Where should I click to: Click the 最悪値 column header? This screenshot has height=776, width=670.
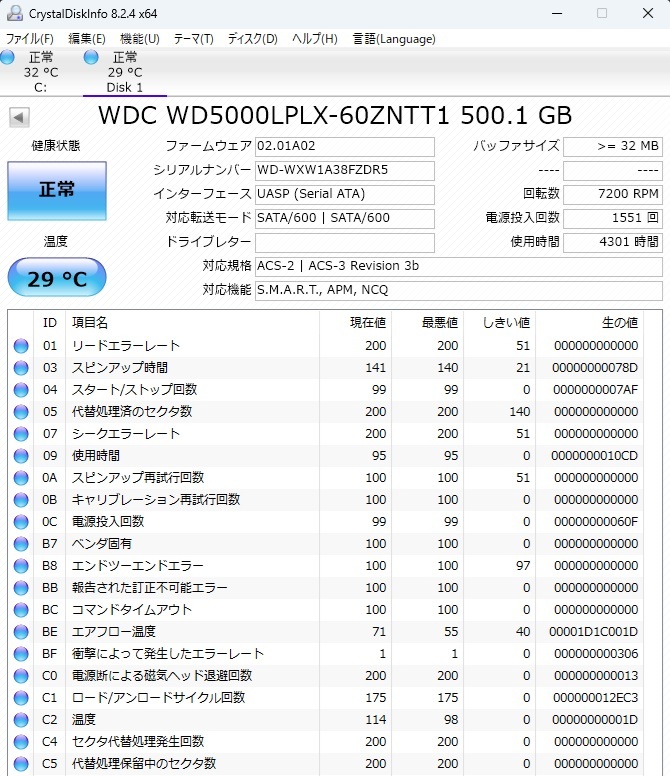427,323
